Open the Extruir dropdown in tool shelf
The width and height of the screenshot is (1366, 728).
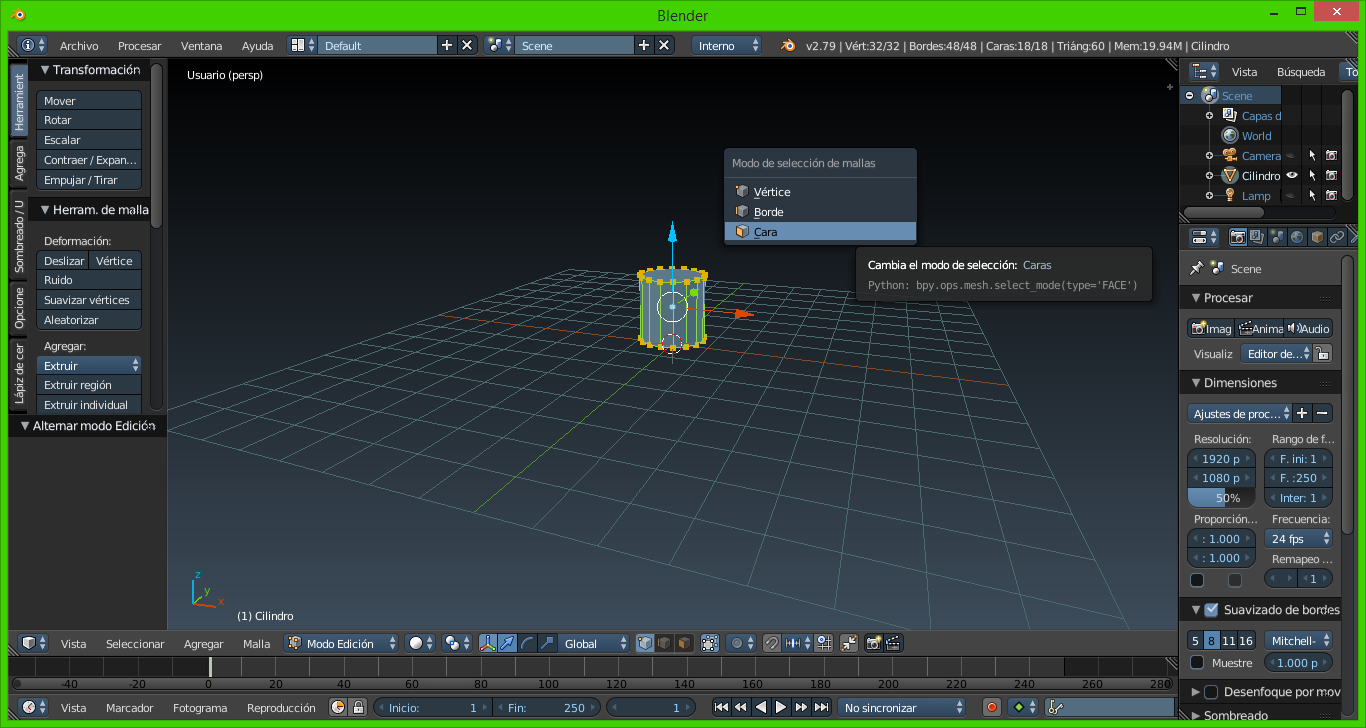(89, 366)
